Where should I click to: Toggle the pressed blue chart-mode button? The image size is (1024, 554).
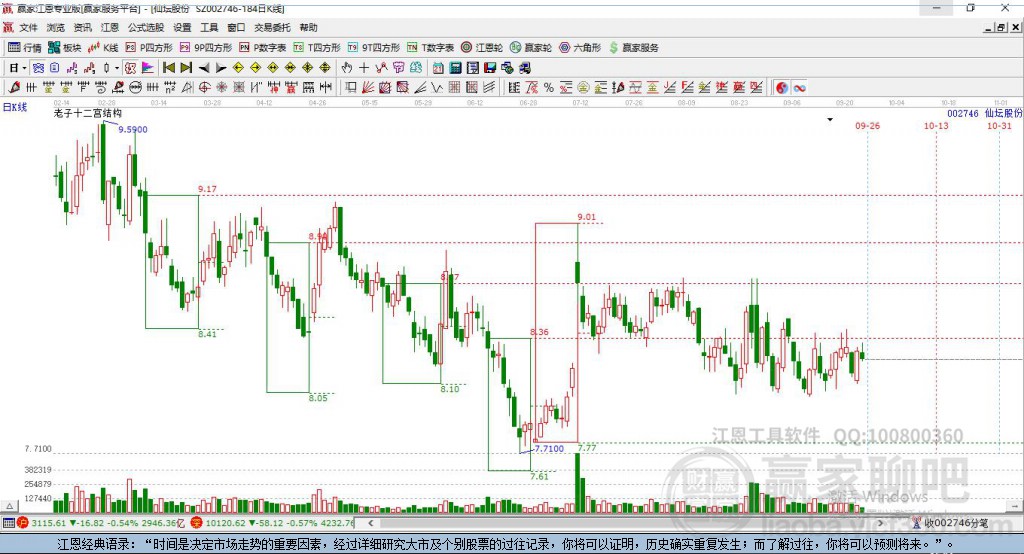click(38, 68)
